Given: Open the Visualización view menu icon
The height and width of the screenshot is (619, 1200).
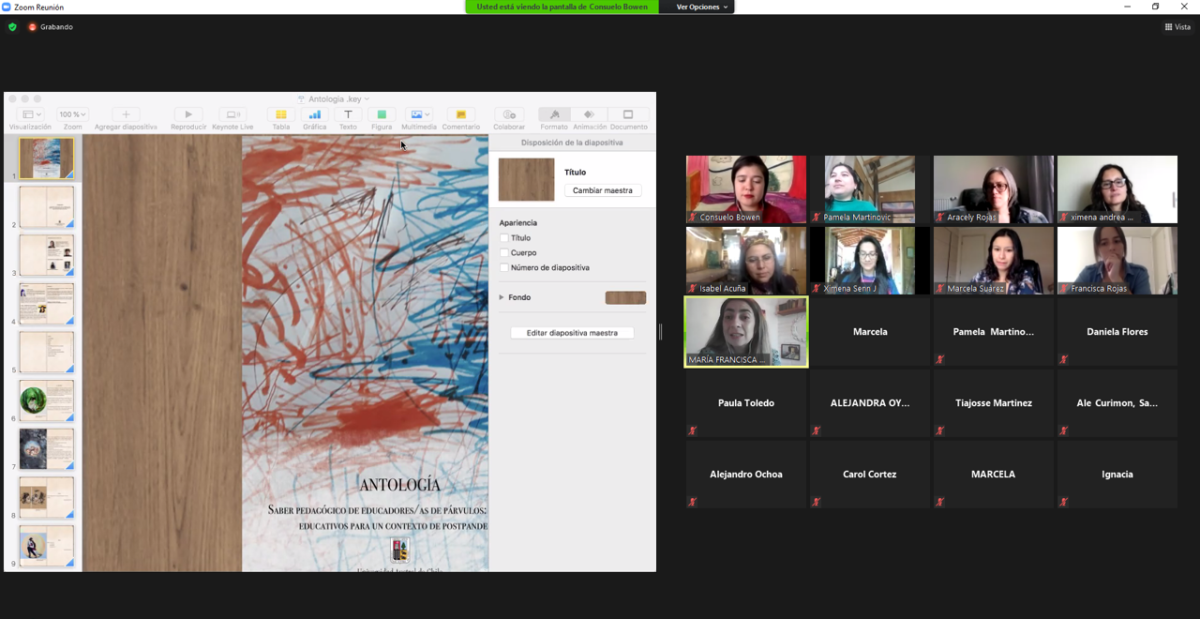Looking at the screenshot, I should 30,115.
